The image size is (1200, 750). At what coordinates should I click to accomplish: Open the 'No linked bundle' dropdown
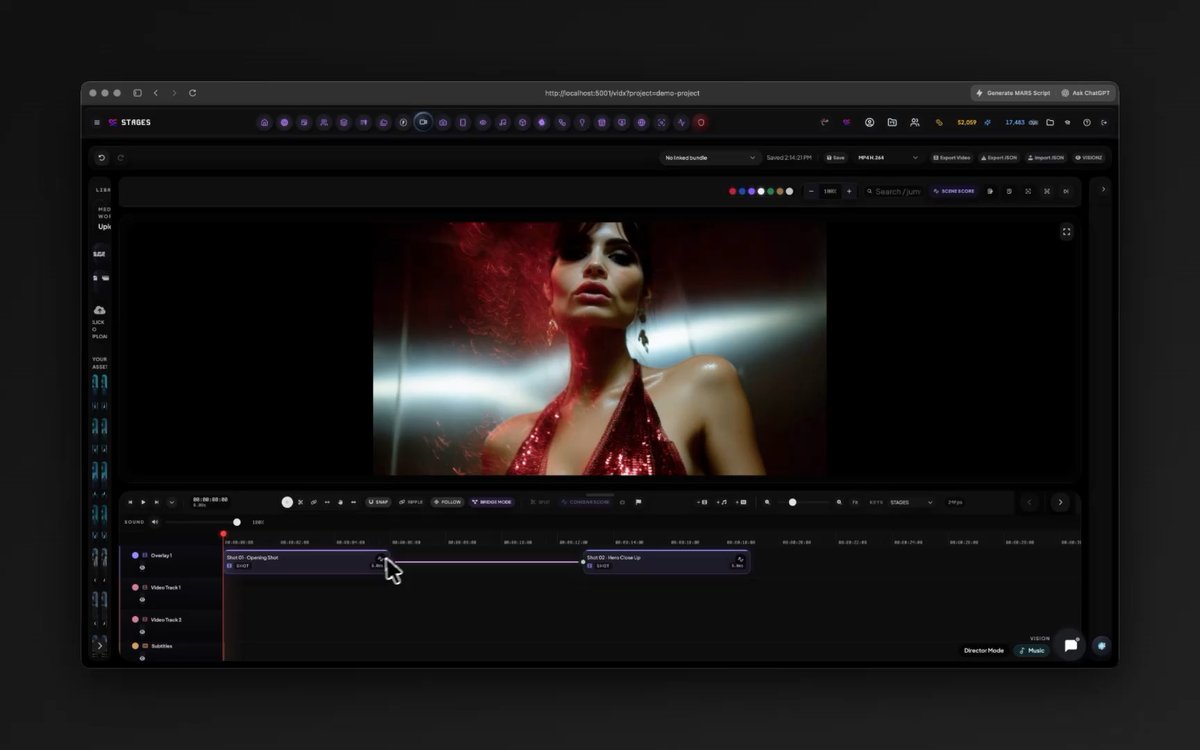click(710, 157)
